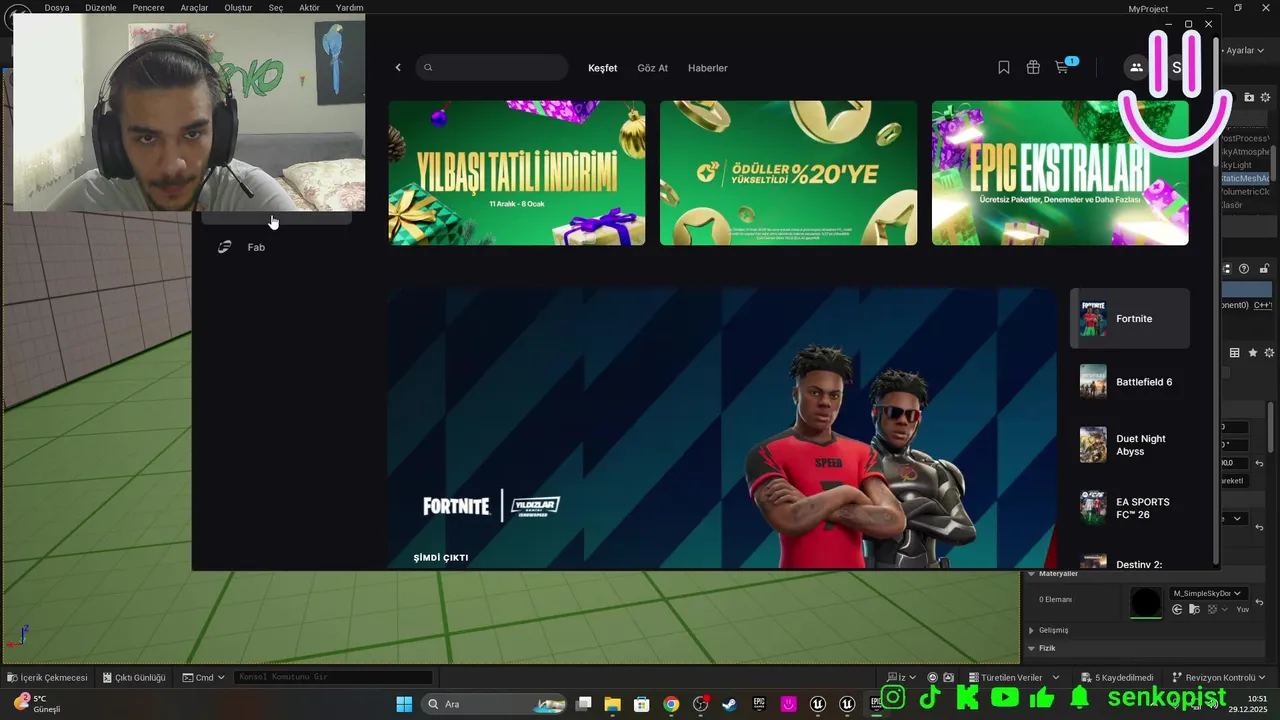Open File Explorer from taskbar
This screenshot has height=720, width=1280.
(x=612, y=704)
